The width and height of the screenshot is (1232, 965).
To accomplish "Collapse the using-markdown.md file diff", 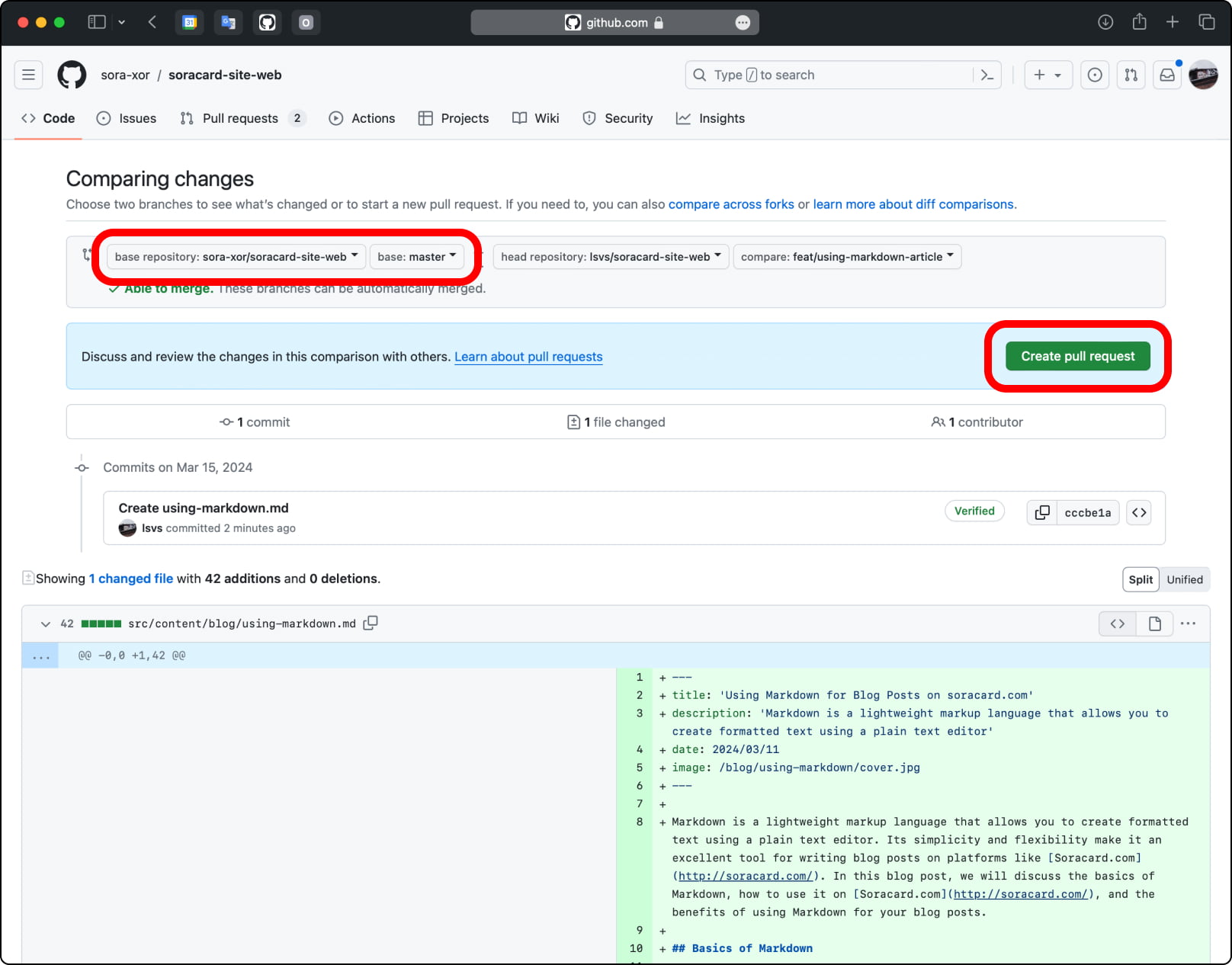I will (x=46, y=624).
